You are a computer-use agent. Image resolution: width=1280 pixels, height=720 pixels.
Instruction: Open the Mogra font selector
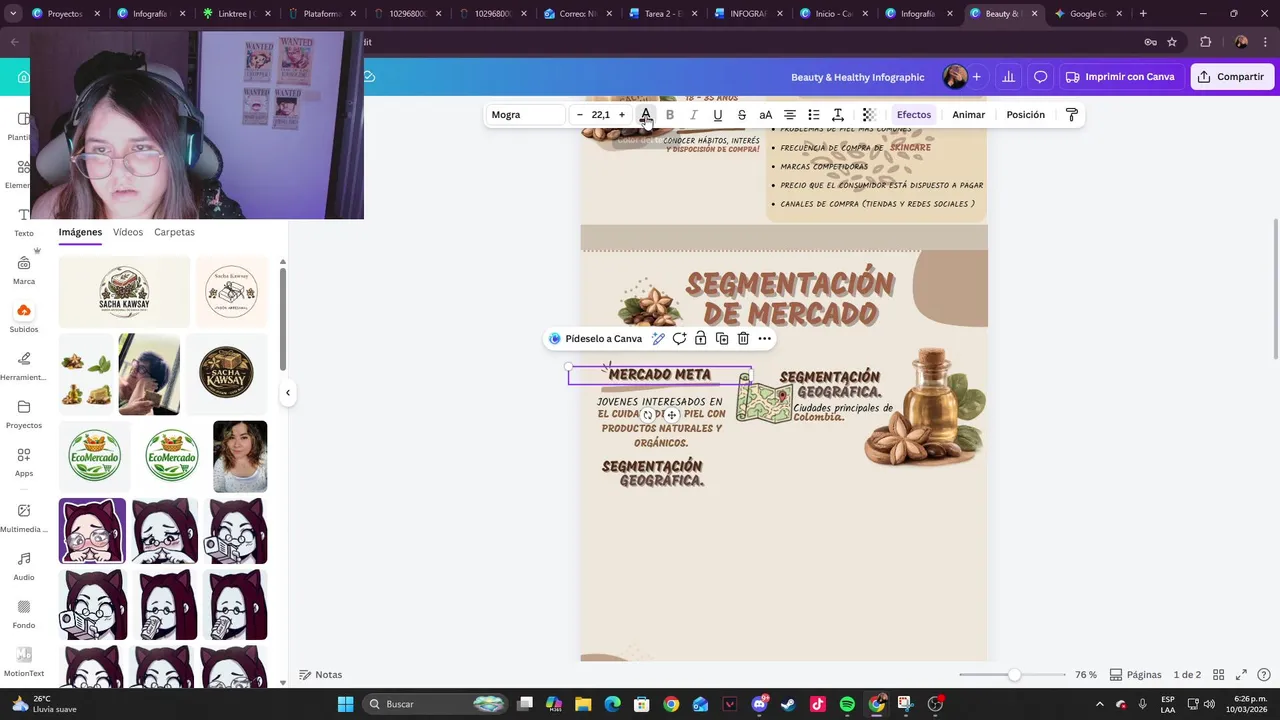pyautogui.click(x=526, y=115)
